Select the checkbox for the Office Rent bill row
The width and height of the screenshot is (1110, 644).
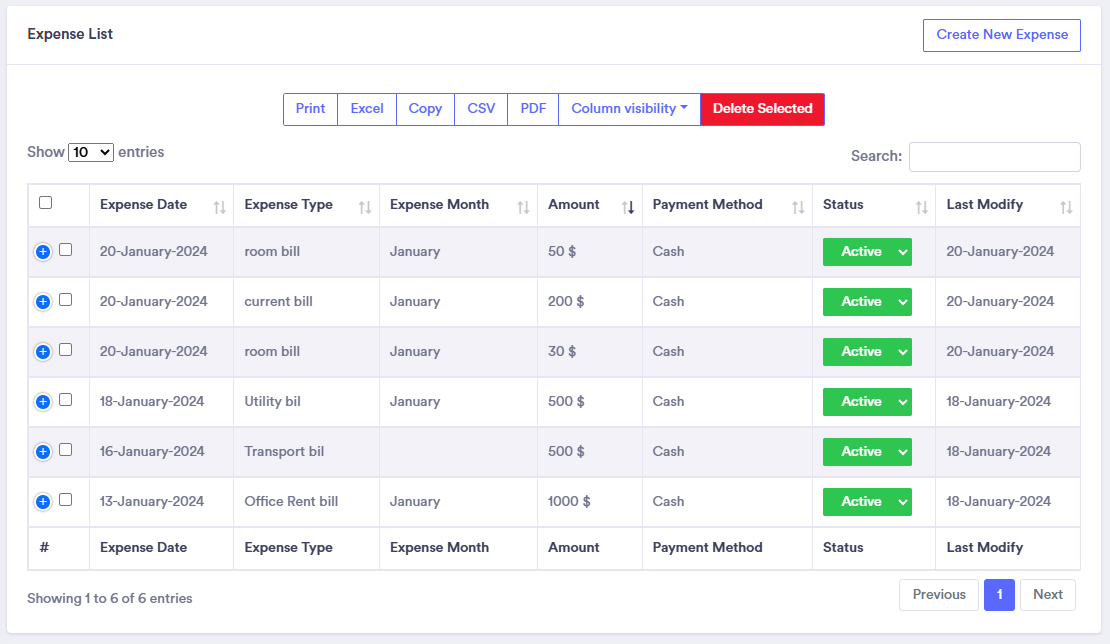65,500
